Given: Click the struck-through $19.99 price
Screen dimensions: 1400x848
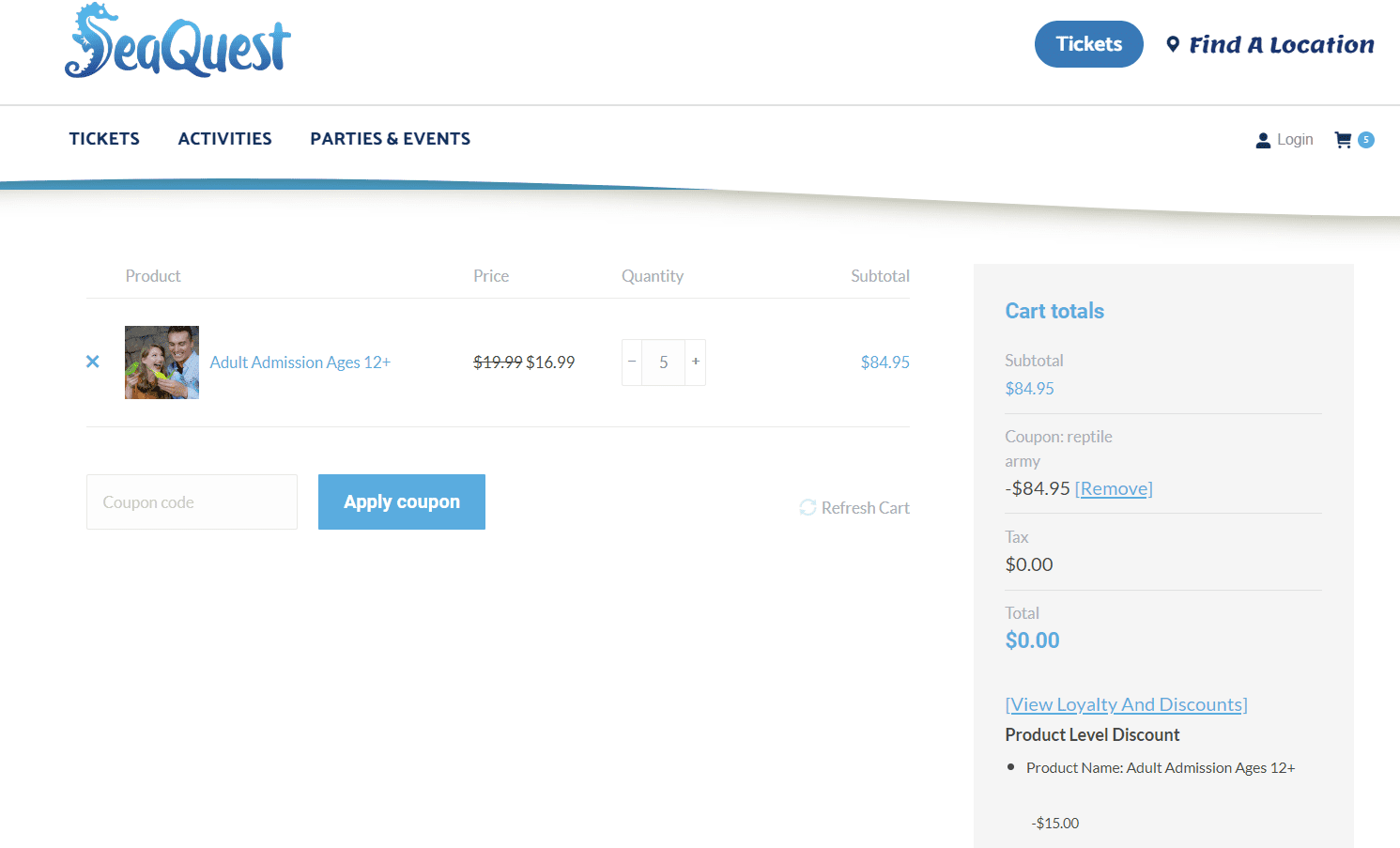Looking at the screenshot, I should 498,362.
